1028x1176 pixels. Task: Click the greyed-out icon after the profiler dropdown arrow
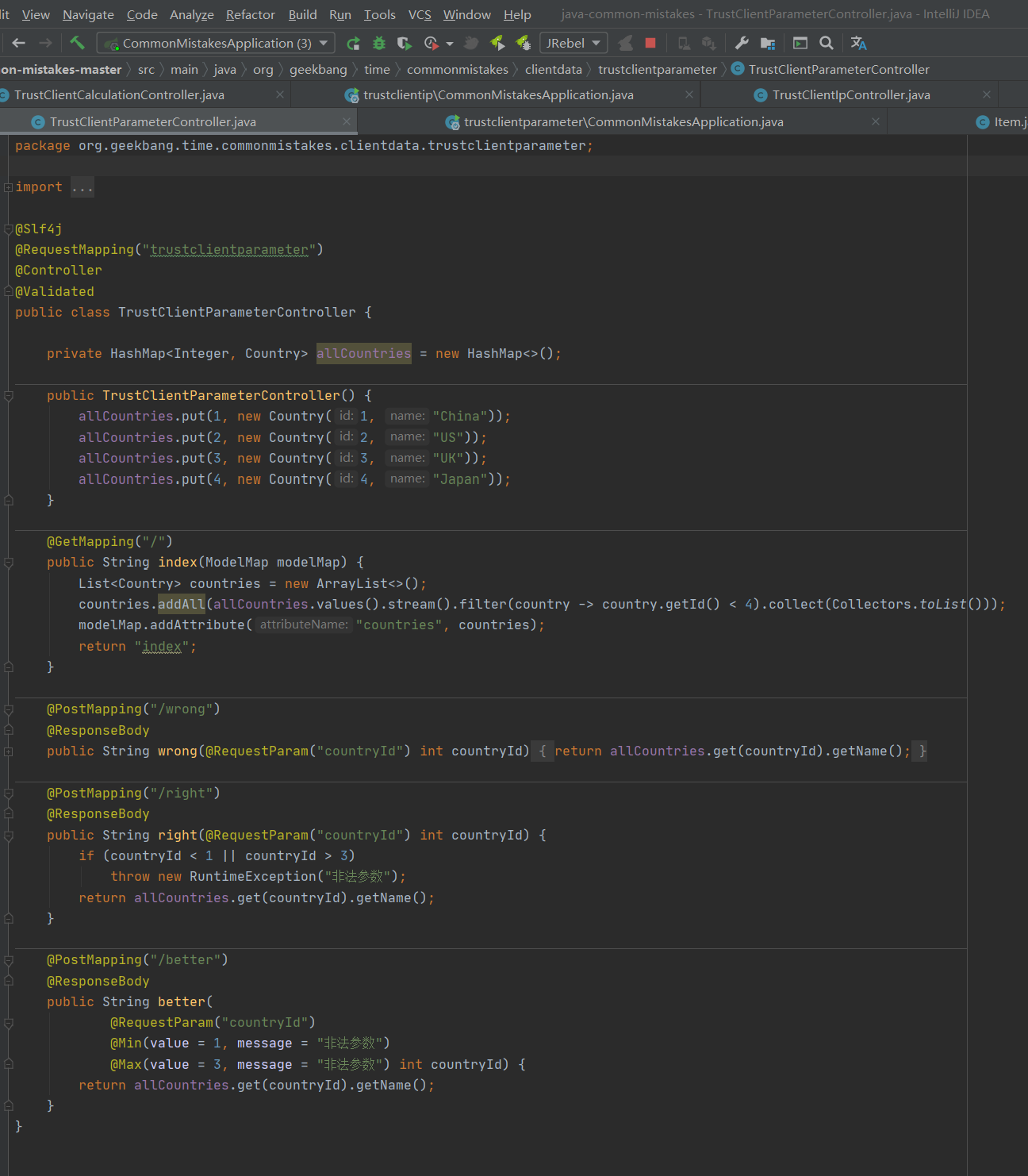[471, 43]
